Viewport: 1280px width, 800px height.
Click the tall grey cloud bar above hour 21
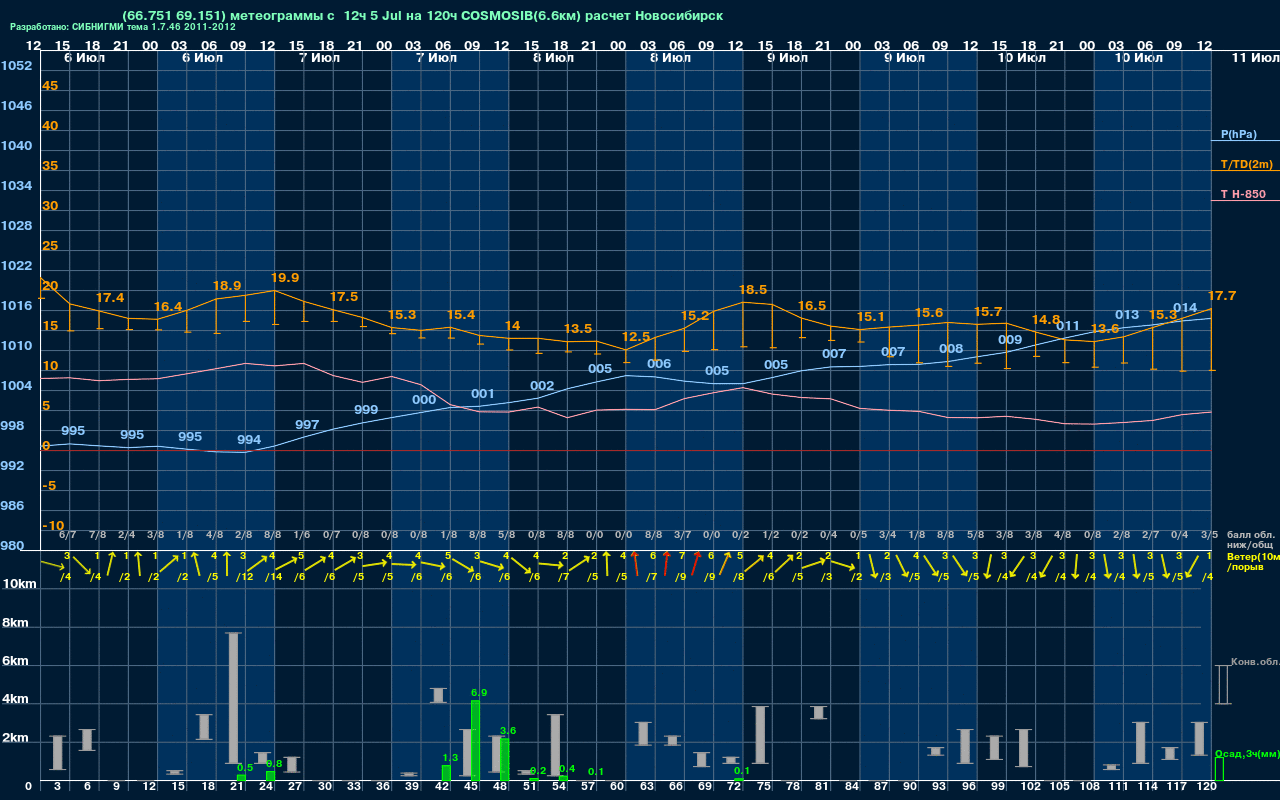click(234, 698)
